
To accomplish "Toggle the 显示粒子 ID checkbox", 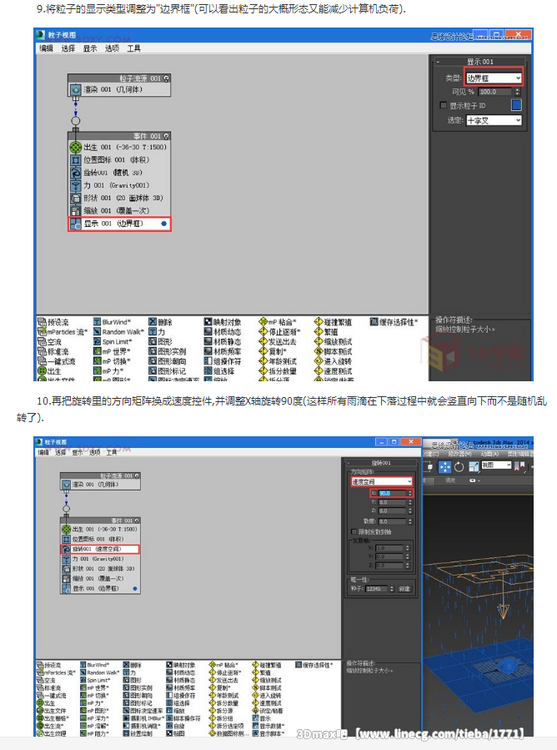I will point(443,105).
